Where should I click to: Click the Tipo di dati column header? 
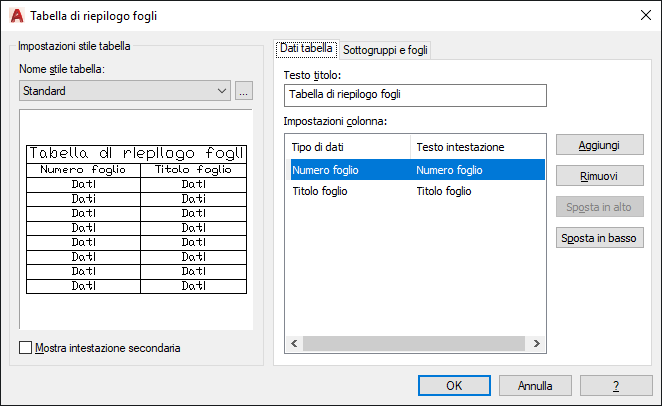(x=346, y=147)
